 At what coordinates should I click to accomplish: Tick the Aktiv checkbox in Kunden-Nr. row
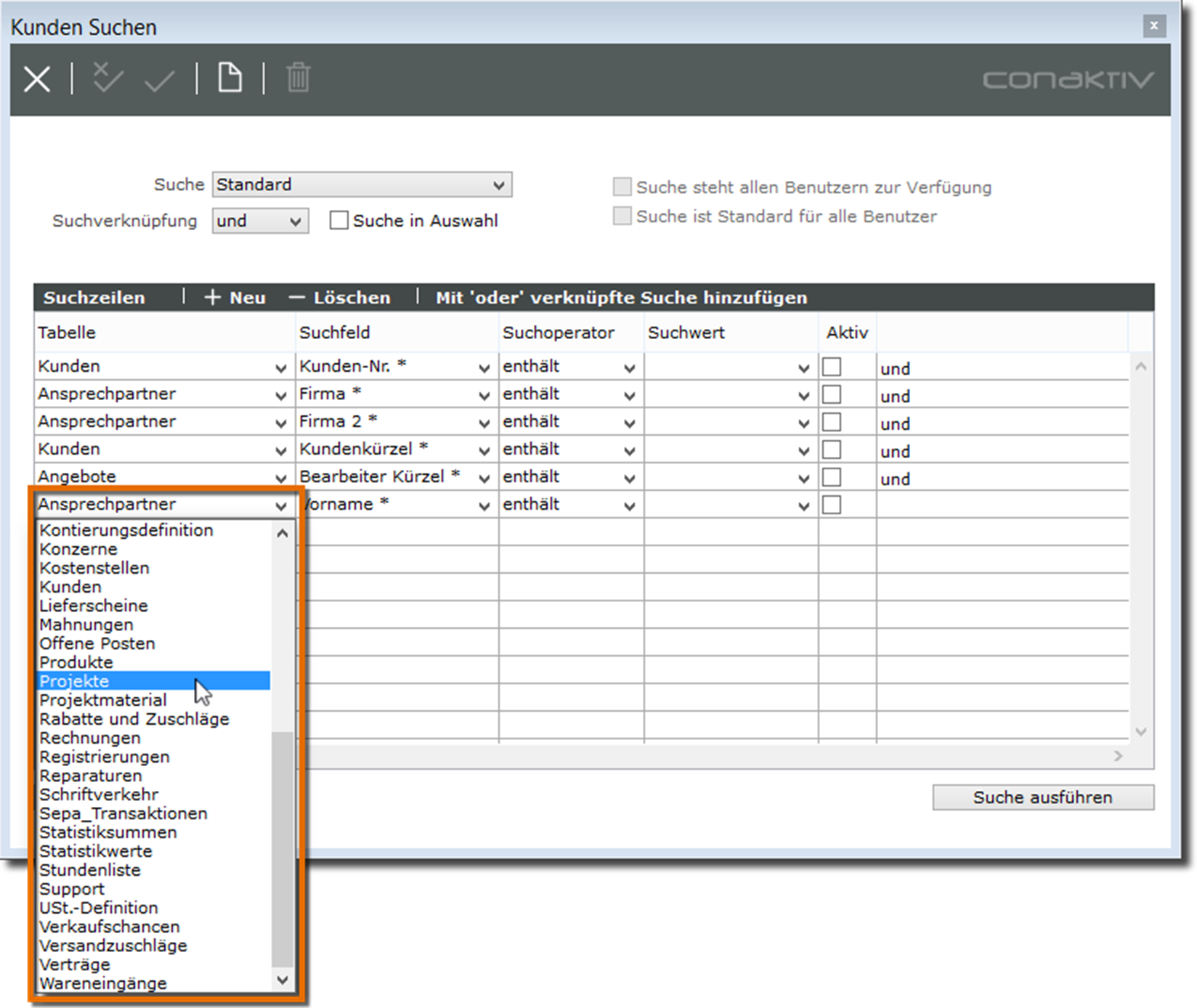tap(832, 367)
